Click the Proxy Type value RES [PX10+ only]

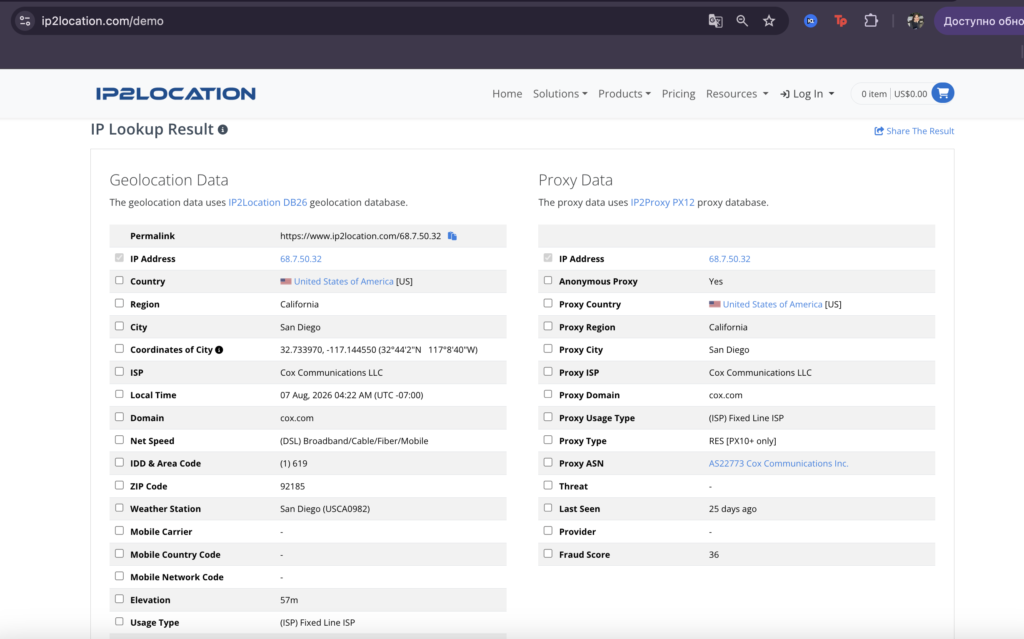[743, 441]
